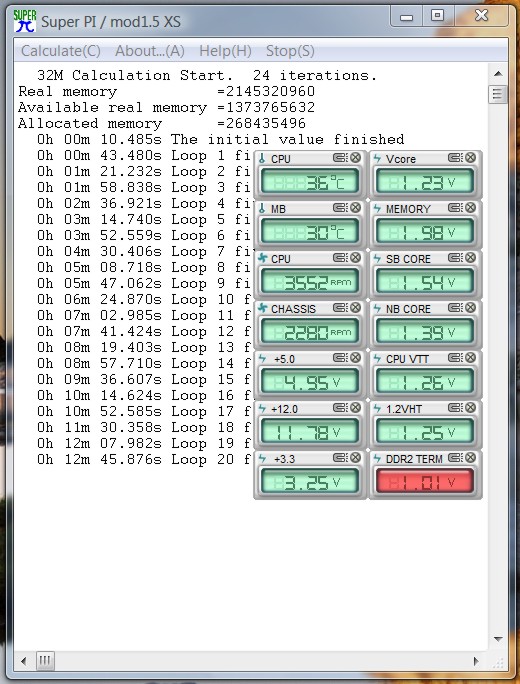This screenshot has width=520, height=684.
Task: Open settings of the +3.3 voltage gadget
Action: (x=341, y=458)
